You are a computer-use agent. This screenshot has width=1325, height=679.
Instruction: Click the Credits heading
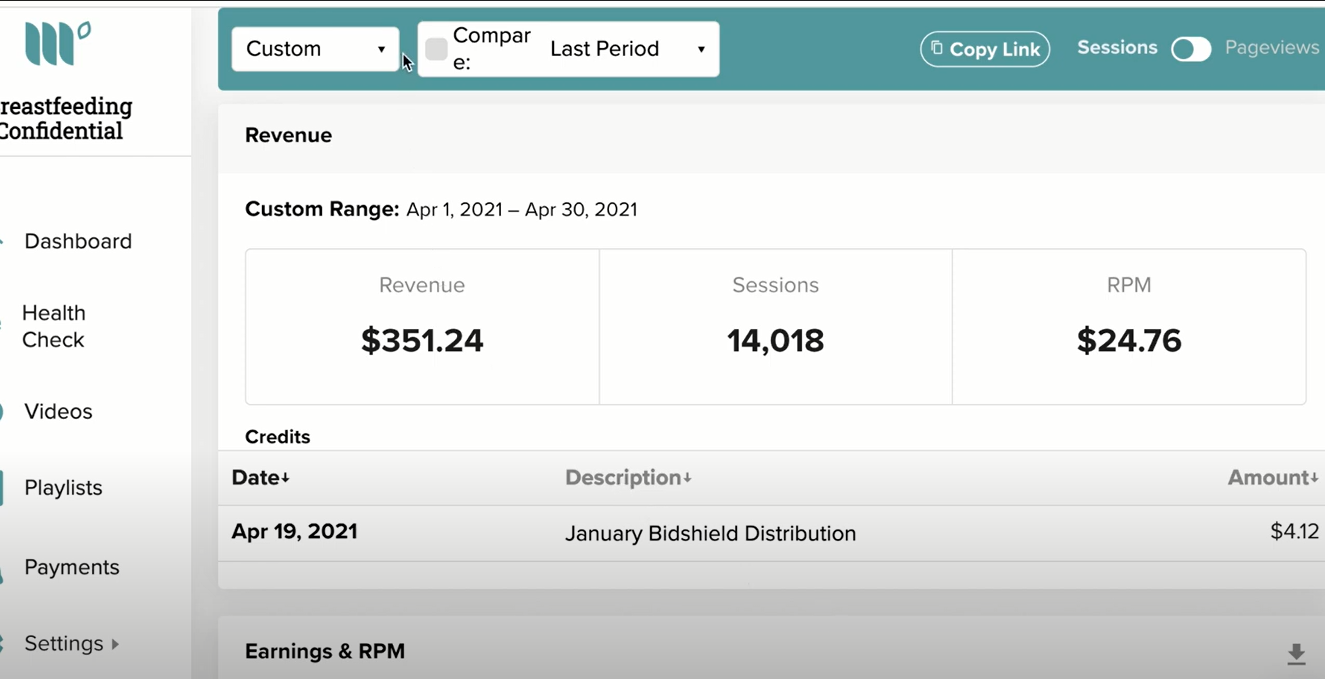click(278, 437)
